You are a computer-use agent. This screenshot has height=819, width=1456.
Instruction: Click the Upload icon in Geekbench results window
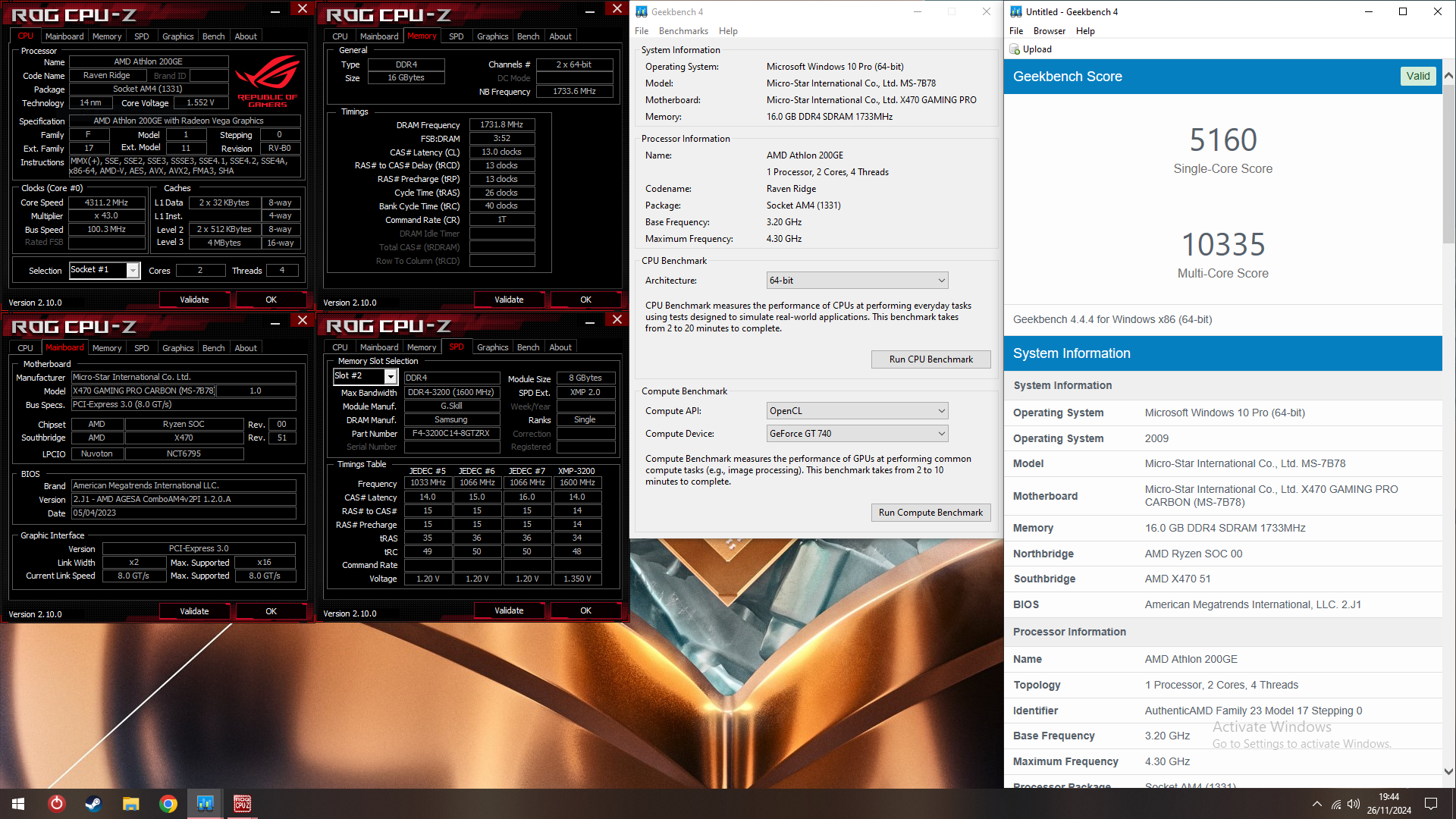click(1015, 49)
